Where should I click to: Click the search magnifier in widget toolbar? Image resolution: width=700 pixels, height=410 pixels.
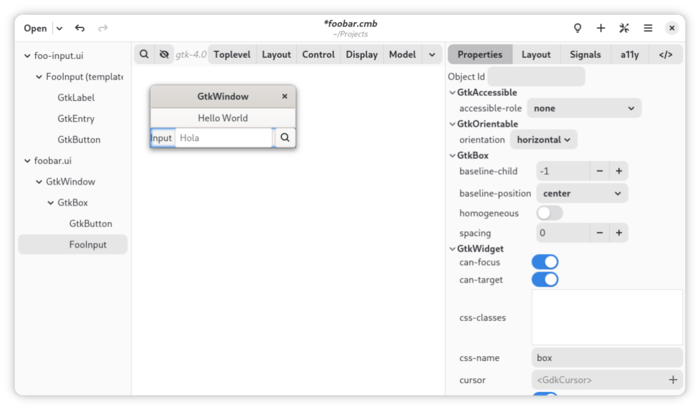144,54
